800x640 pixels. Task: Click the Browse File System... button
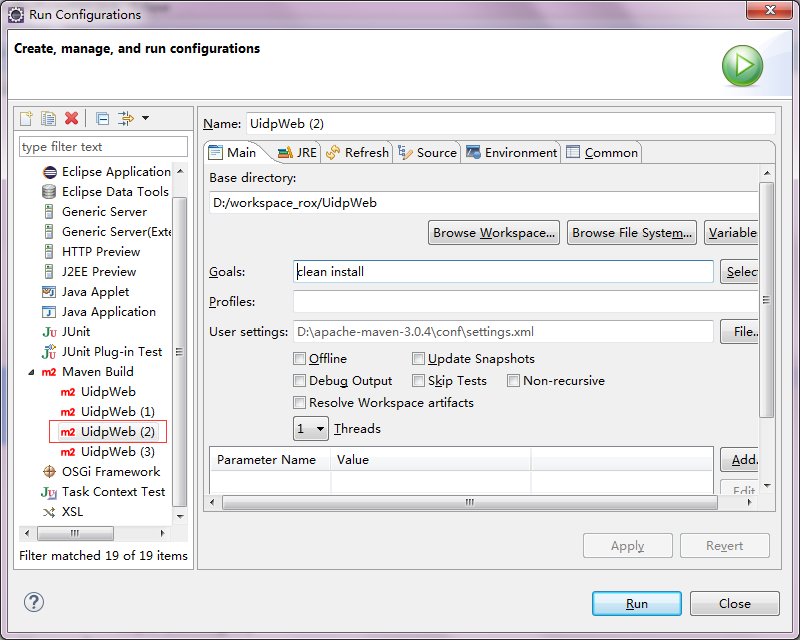click(632, 233)
